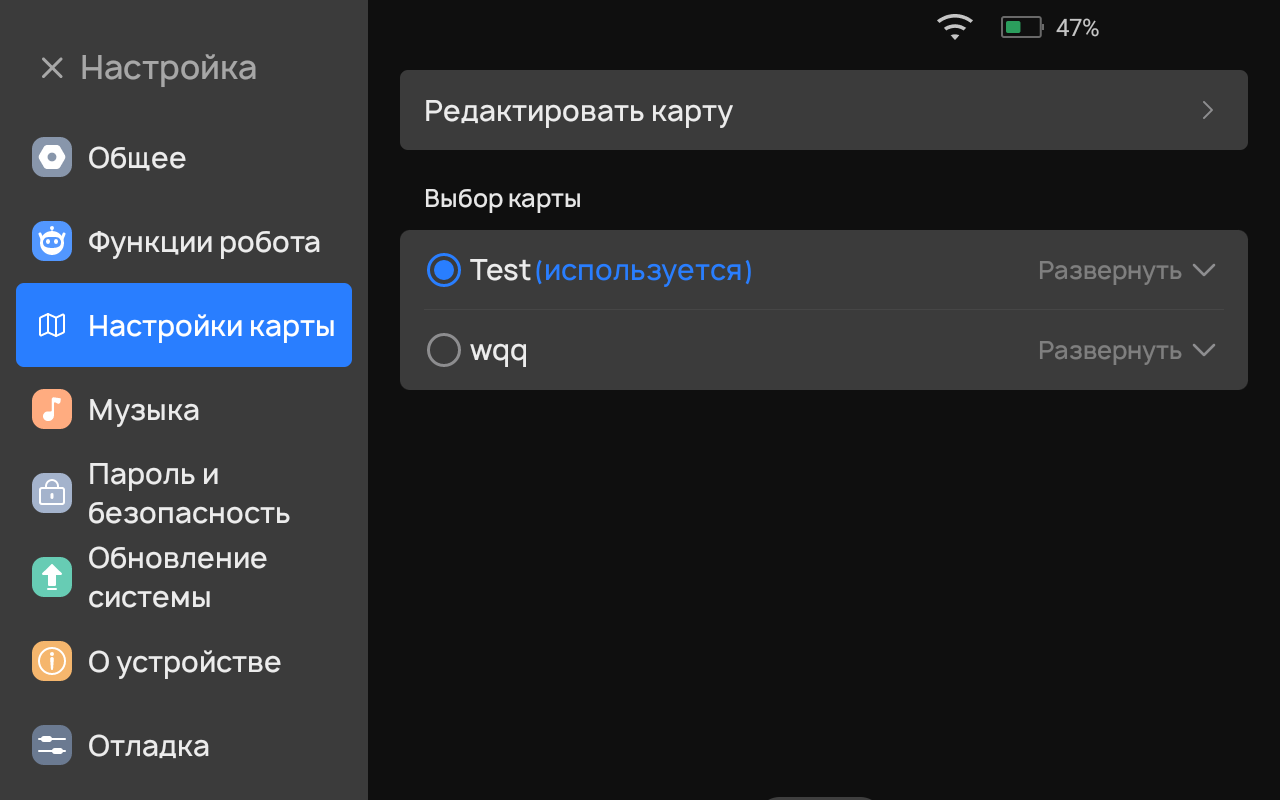Open the Музыка settings section
This screenshot has width=1280, height=800.
[144, 410]
